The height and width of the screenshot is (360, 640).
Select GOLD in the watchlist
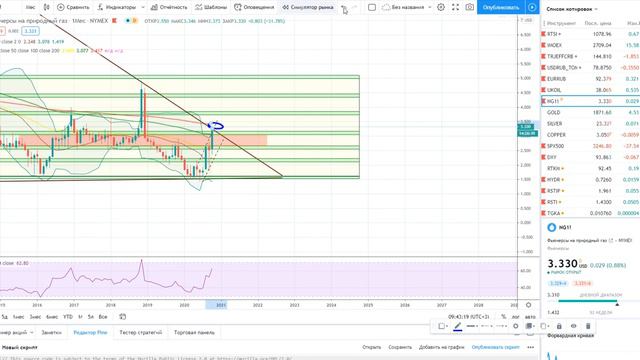click(x=590, y=112)
